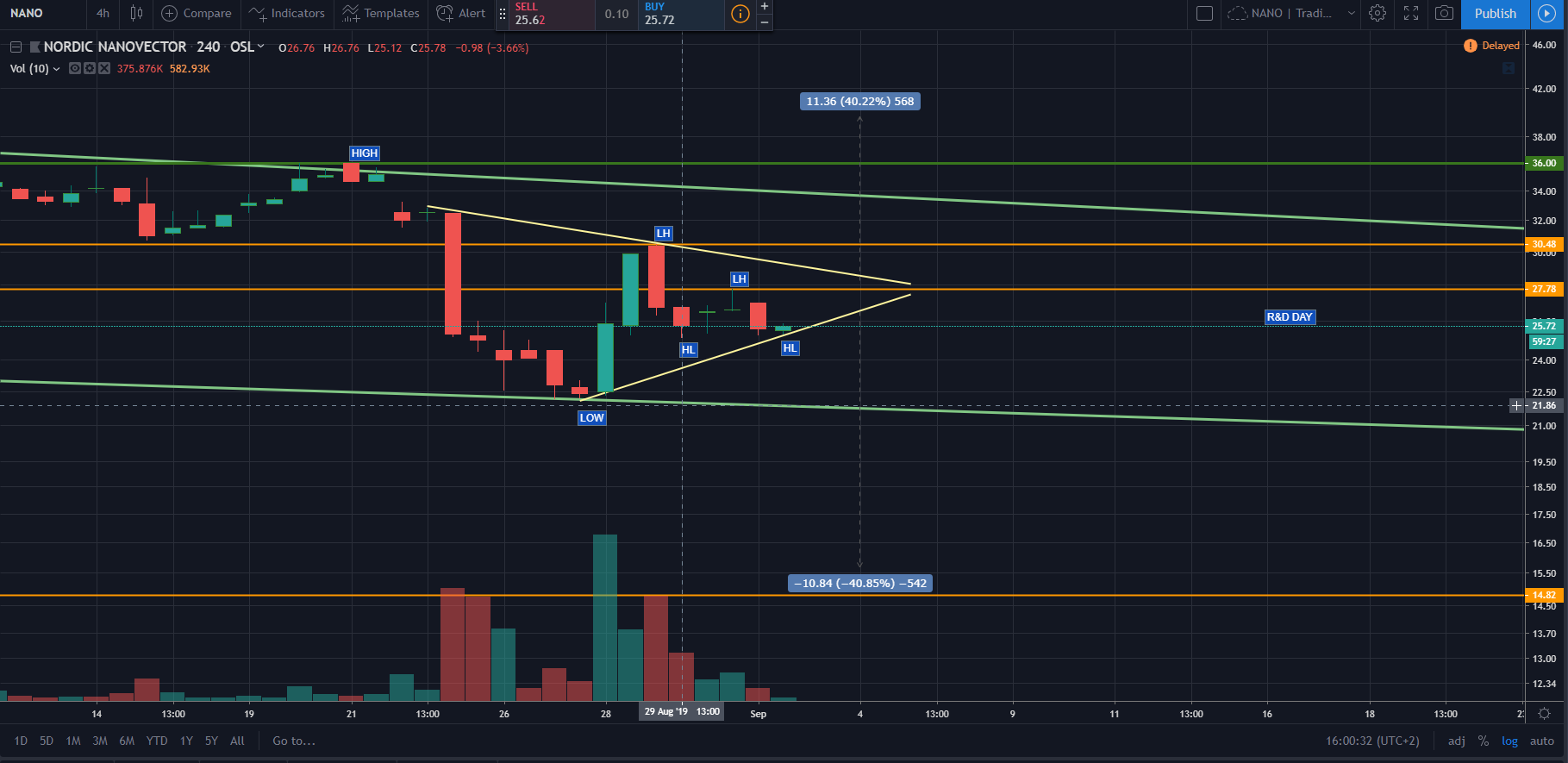
Task: Toggle log scale mode
Action: pos(1509,741)
